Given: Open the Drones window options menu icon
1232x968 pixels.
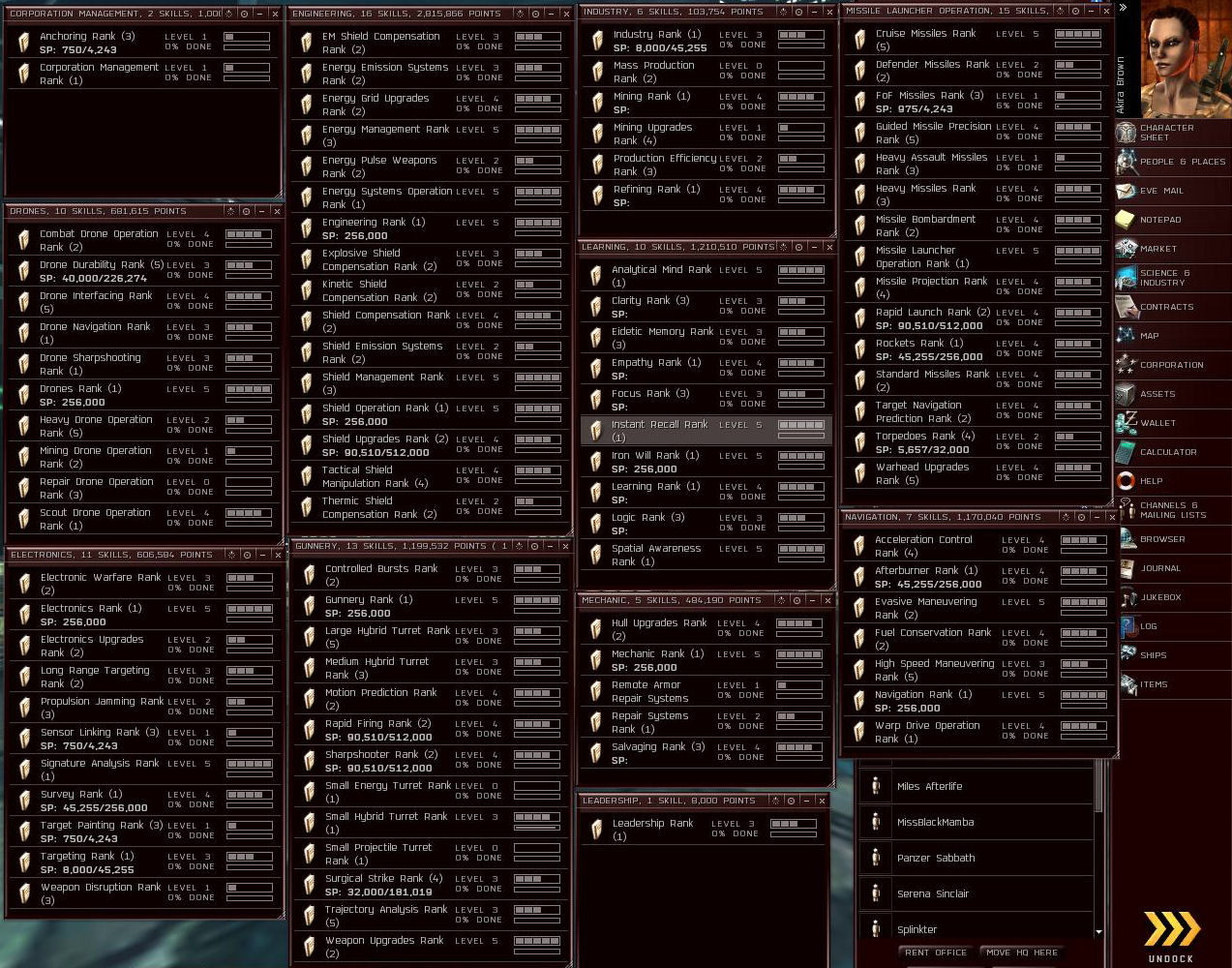Looking at the screenshot, I should (230, 211).
